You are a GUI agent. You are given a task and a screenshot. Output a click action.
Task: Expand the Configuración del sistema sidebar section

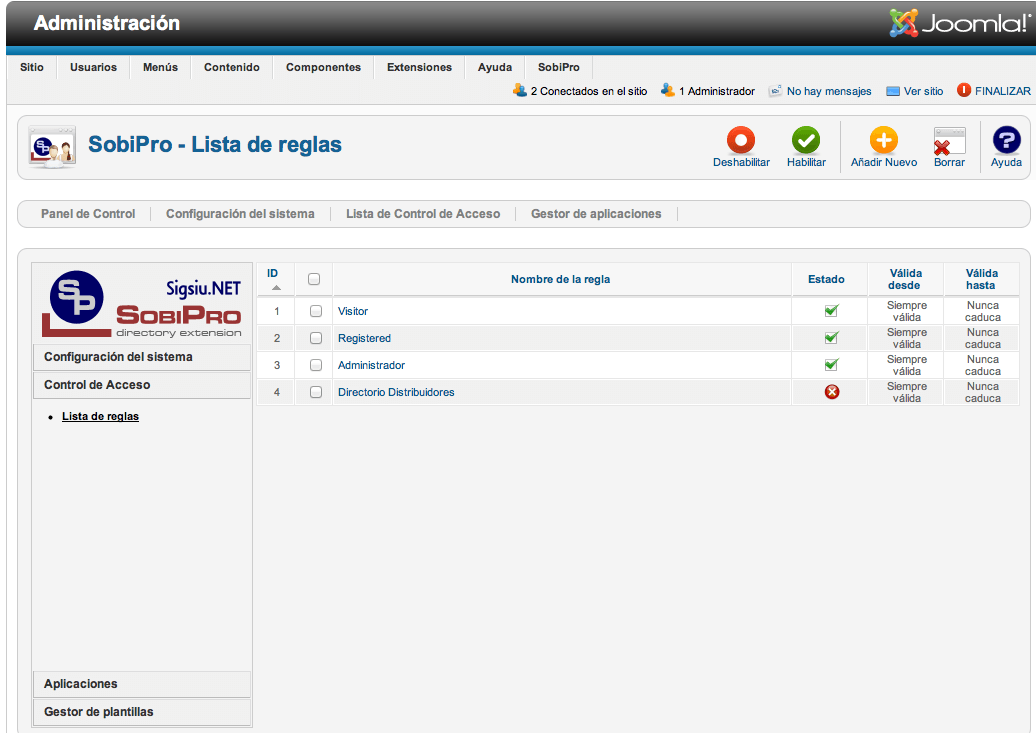[141, 357]
